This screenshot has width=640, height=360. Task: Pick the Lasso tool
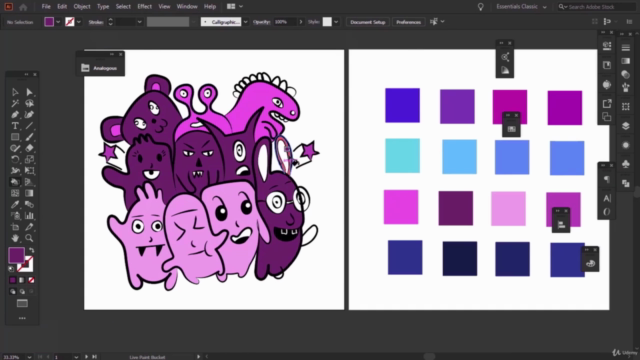click(29, 103)
